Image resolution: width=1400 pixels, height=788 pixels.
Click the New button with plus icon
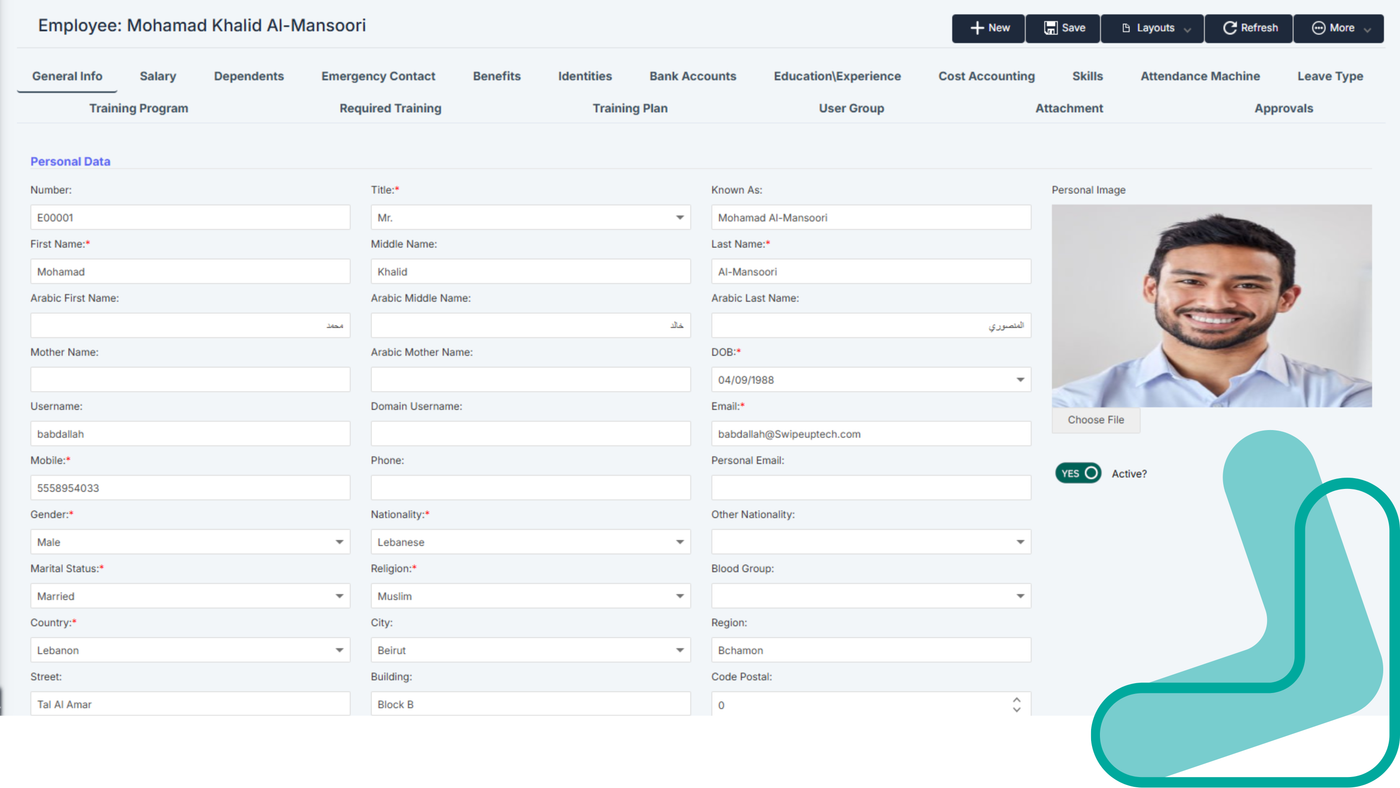pos(988,28)
